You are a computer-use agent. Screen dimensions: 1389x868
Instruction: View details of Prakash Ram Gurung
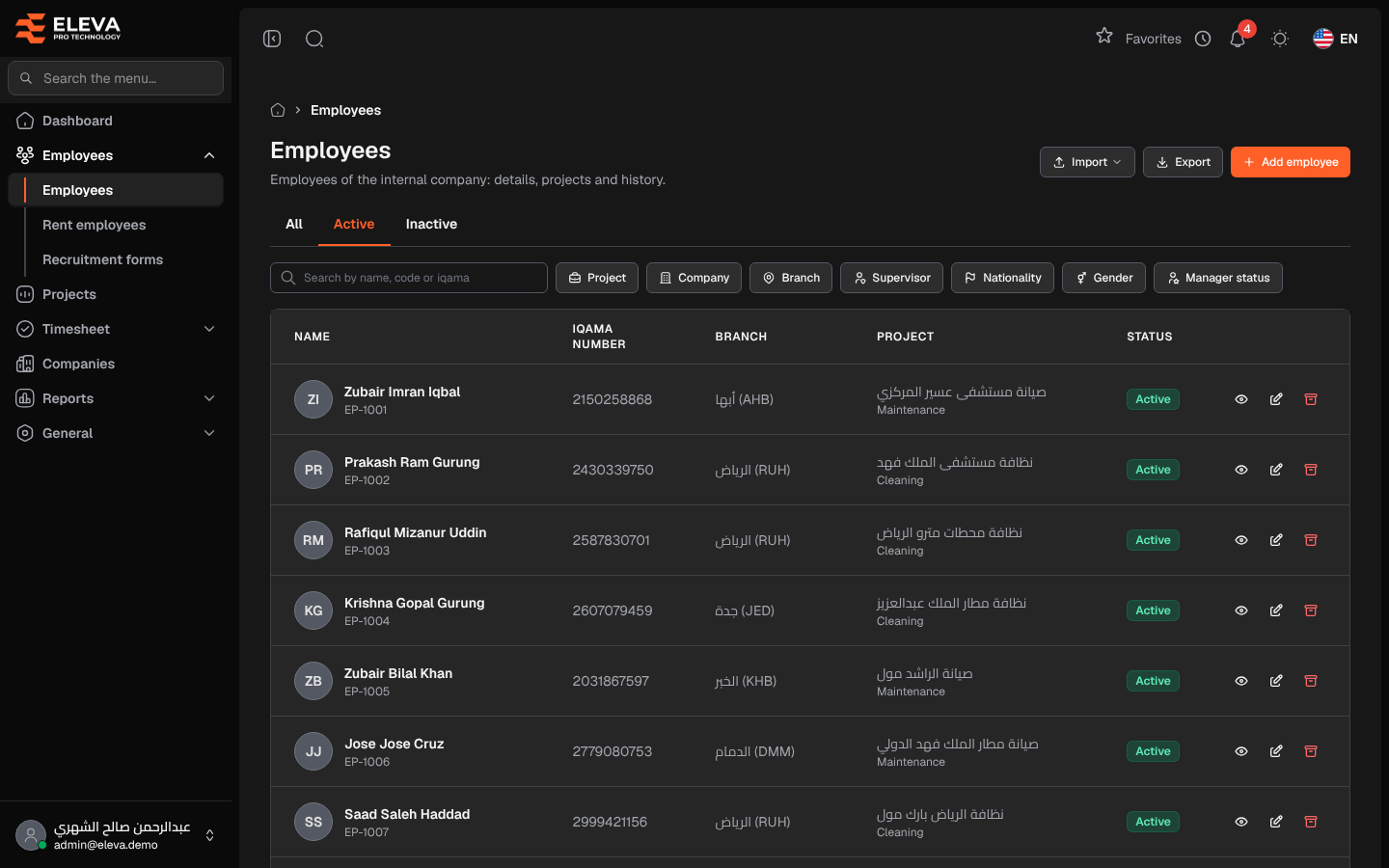(x=1241, y=470)
